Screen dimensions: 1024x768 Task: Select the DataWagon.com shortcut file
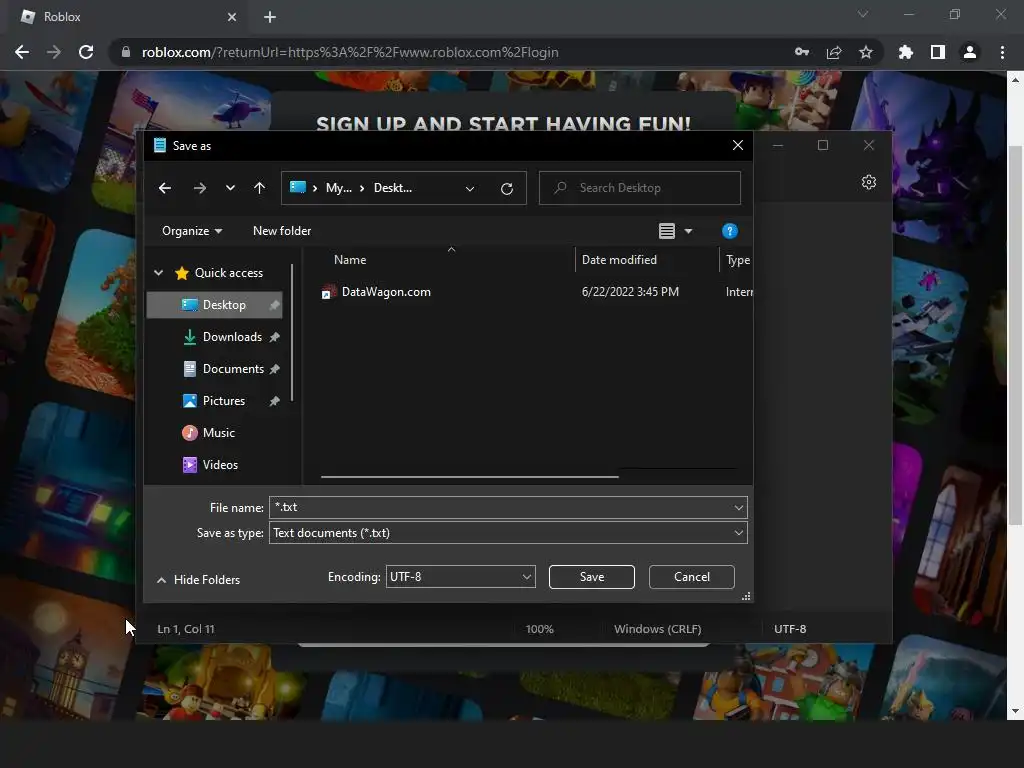click(385, 292)
